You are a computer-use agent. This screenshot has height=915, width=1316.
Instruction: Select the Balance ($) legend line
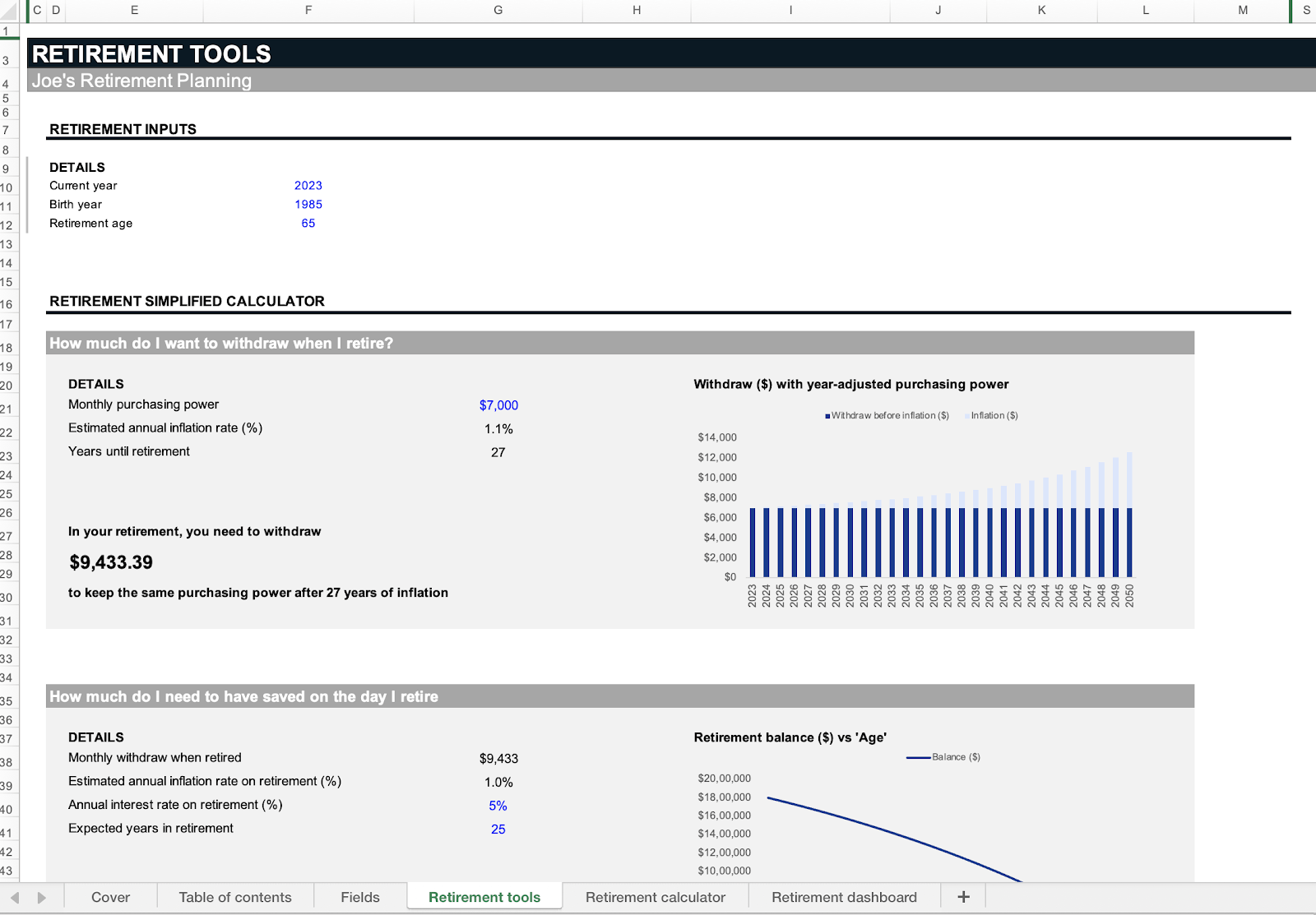tap(918, 757)
